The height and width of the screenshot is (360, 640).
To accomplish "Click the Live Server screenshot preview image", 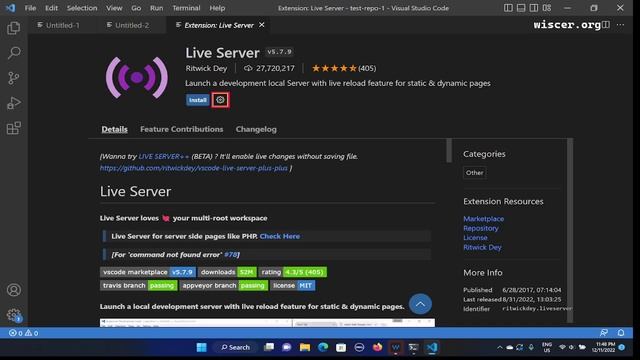I will coord(267,322).
